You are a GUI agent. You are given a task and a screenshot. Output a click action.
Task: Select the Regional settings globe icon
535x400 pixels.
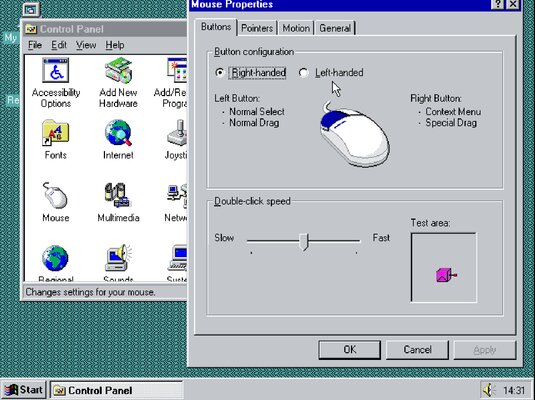point(56,258)
